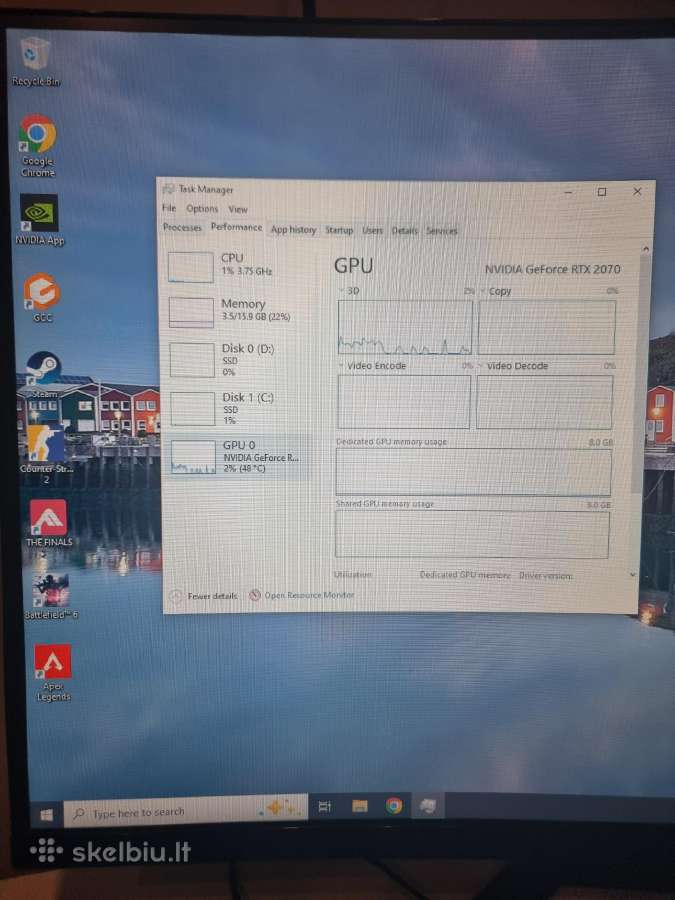Click the Fewer details arrow icon
Viewport: 675px width, 900px height.
tap(176, 596)
